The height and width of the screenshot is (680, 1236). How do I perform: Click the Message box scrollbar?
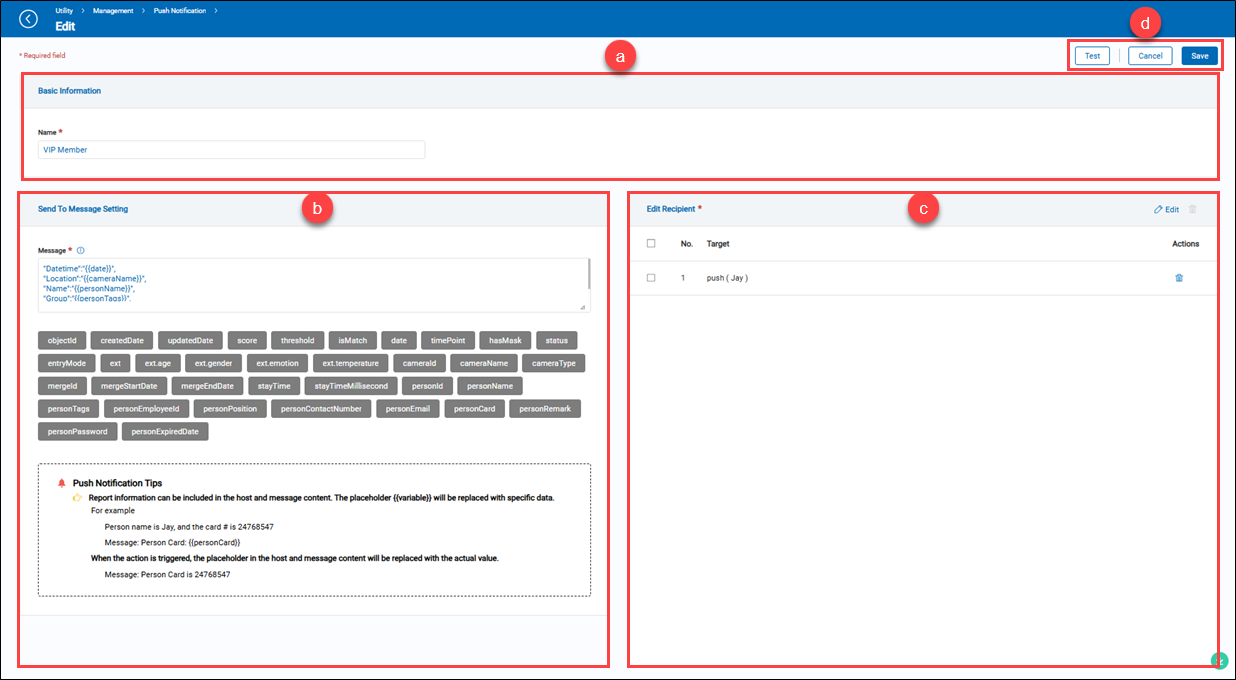pyautogui.click(x=588, y=275)
